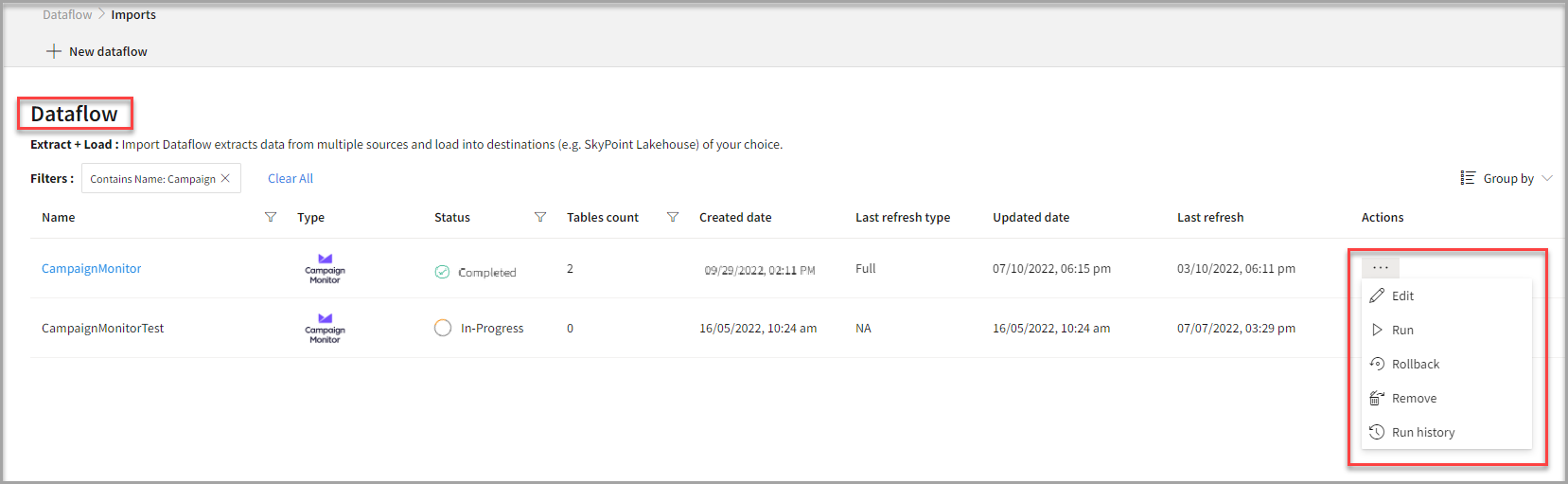Open the three-dot actions menu for CampaignMonitor
The image size is (1568, 484).
point(1380,268)
